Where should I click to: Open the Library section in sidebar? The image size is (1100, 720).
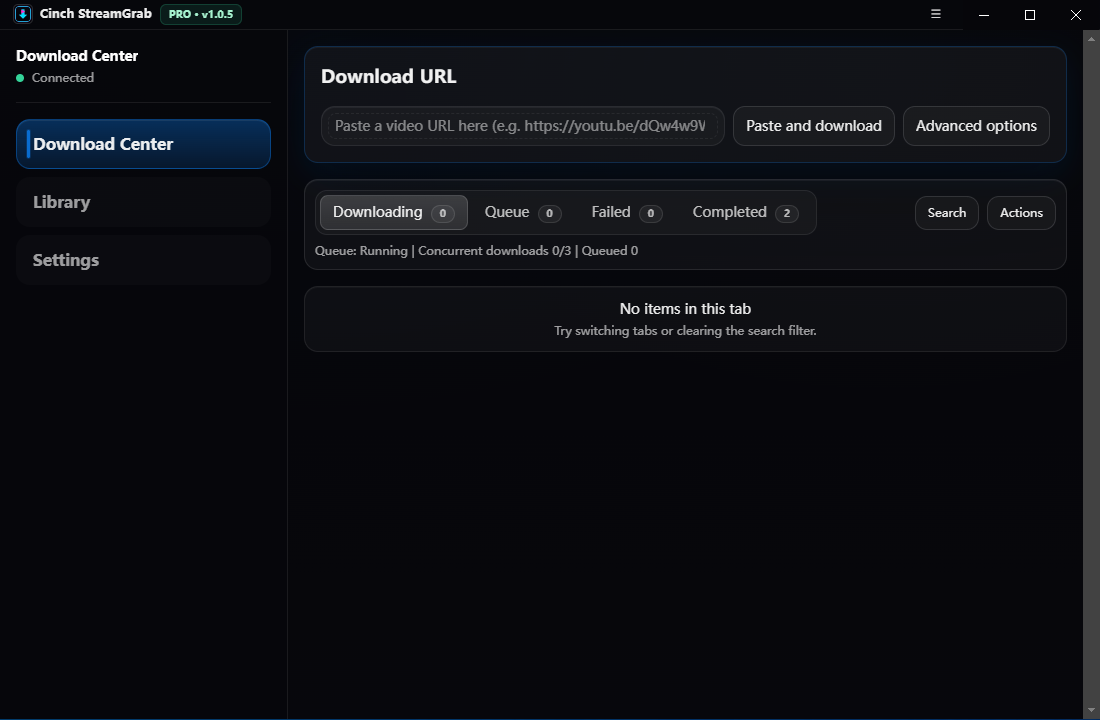pos(143,202)
